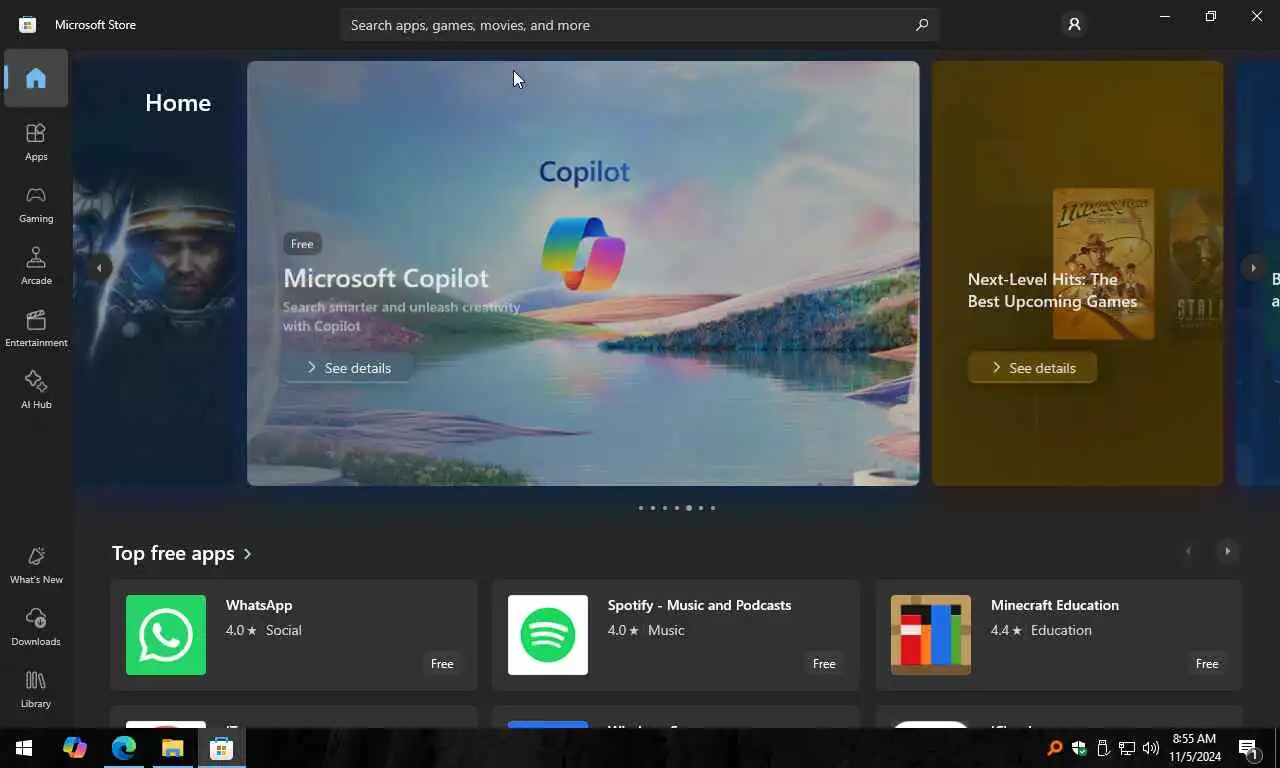
Task: Click Free button on WhatsApp card
Action: 442,664
